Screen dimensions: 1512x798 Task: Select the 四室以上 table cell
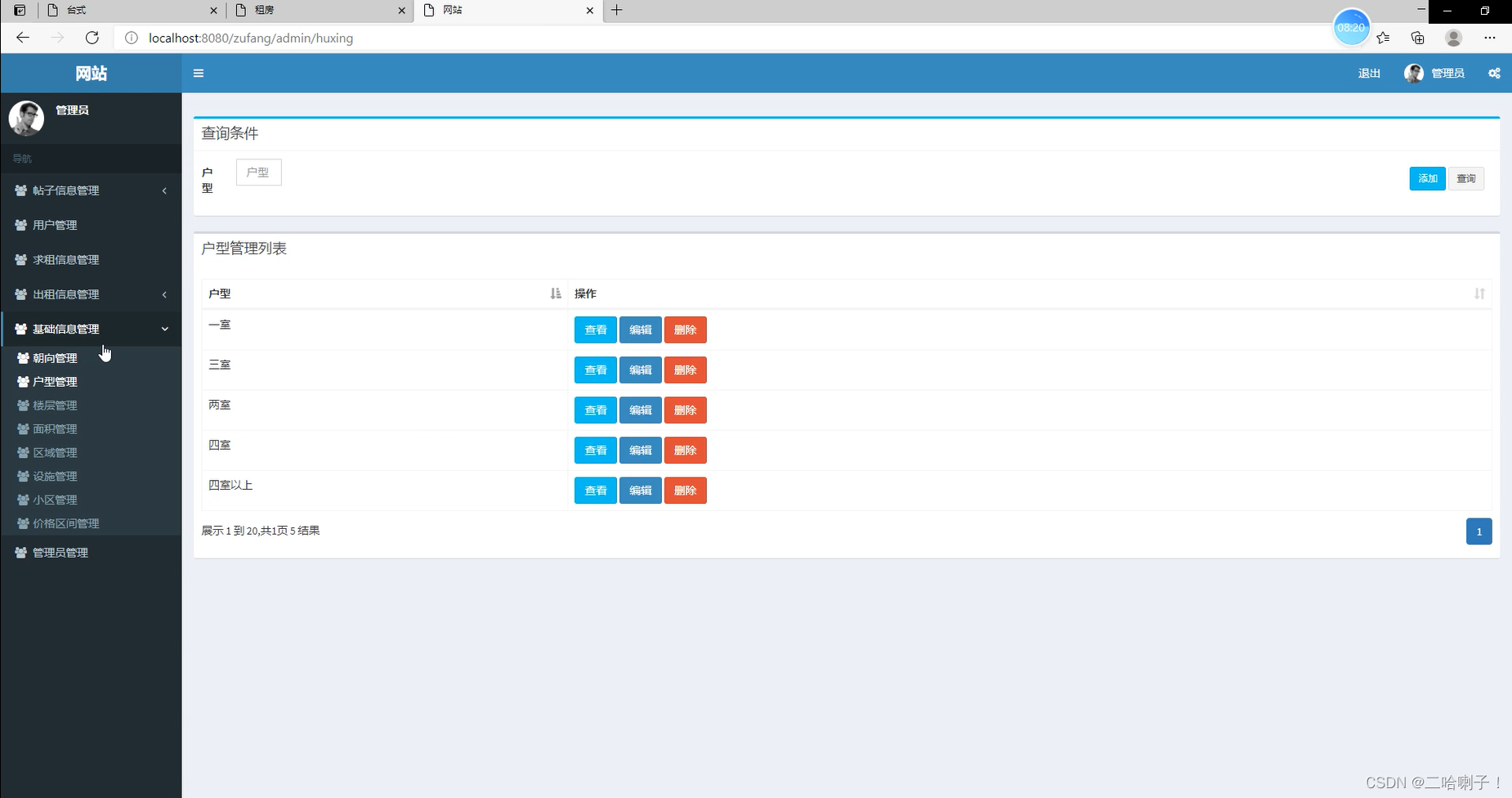point(385,491)
